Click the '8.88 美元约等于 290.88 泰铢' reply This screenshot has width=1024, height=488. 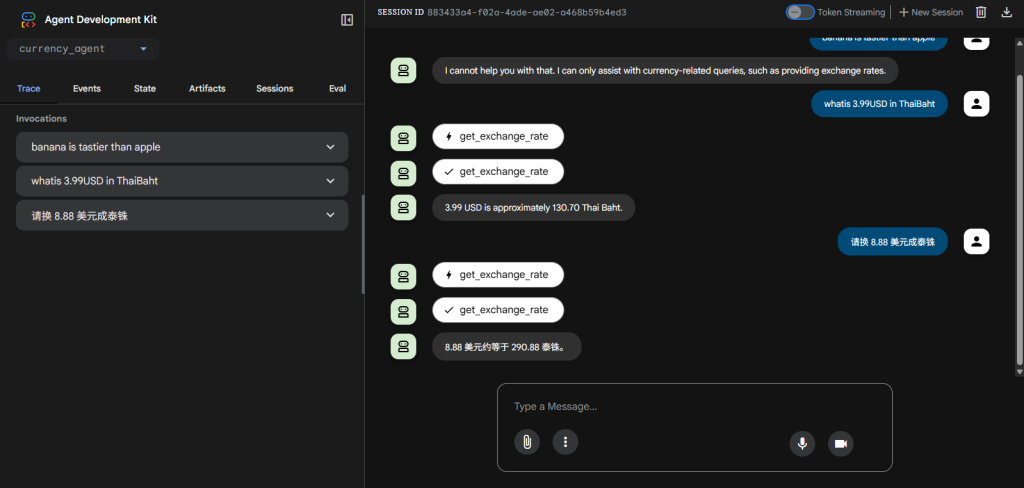[506, 346]
